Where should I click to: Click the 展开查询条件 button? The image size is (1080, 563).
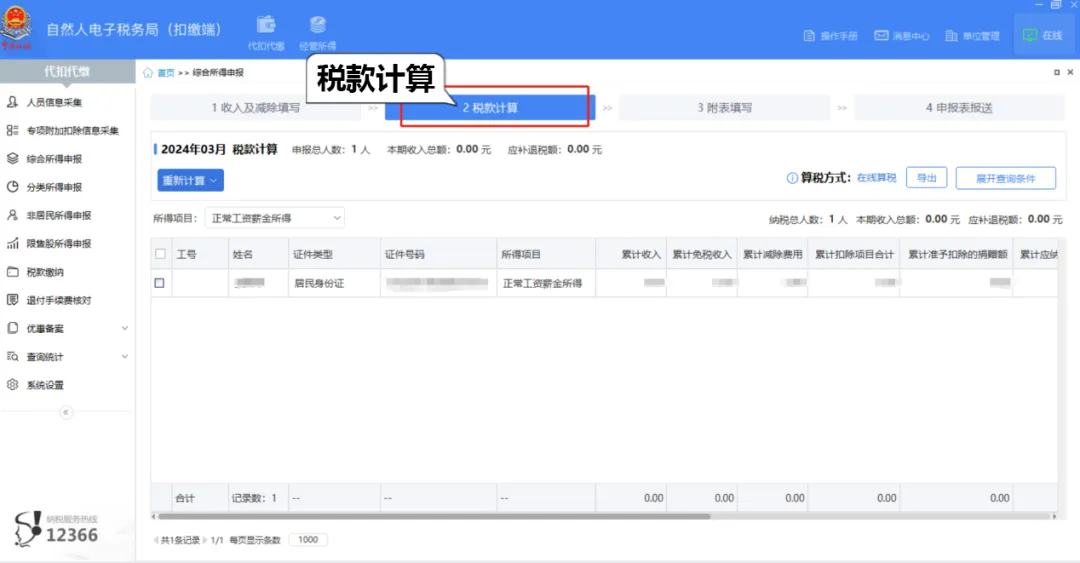[1005, 178]
